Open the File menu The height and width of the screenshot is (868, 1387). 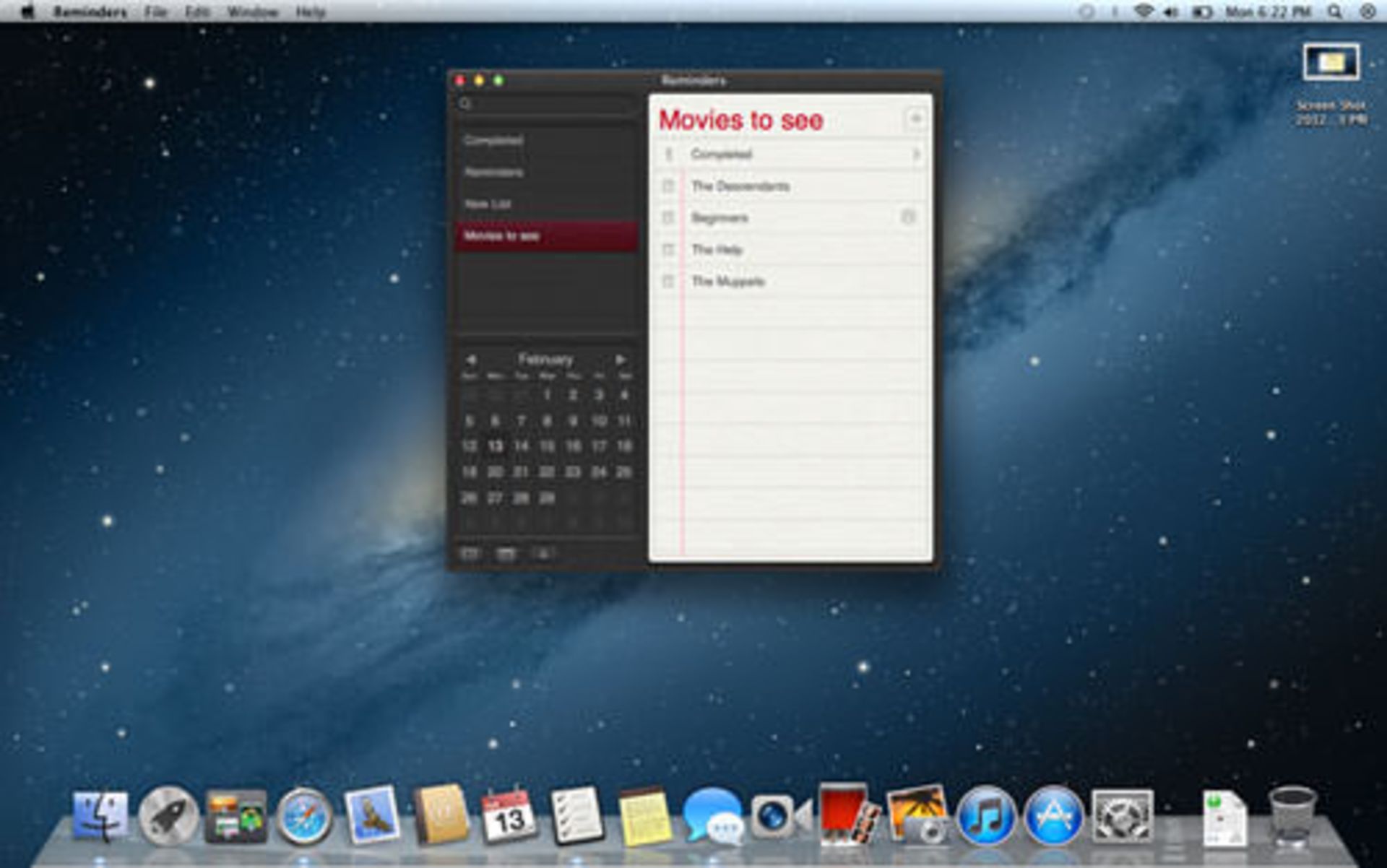point(154,11)
